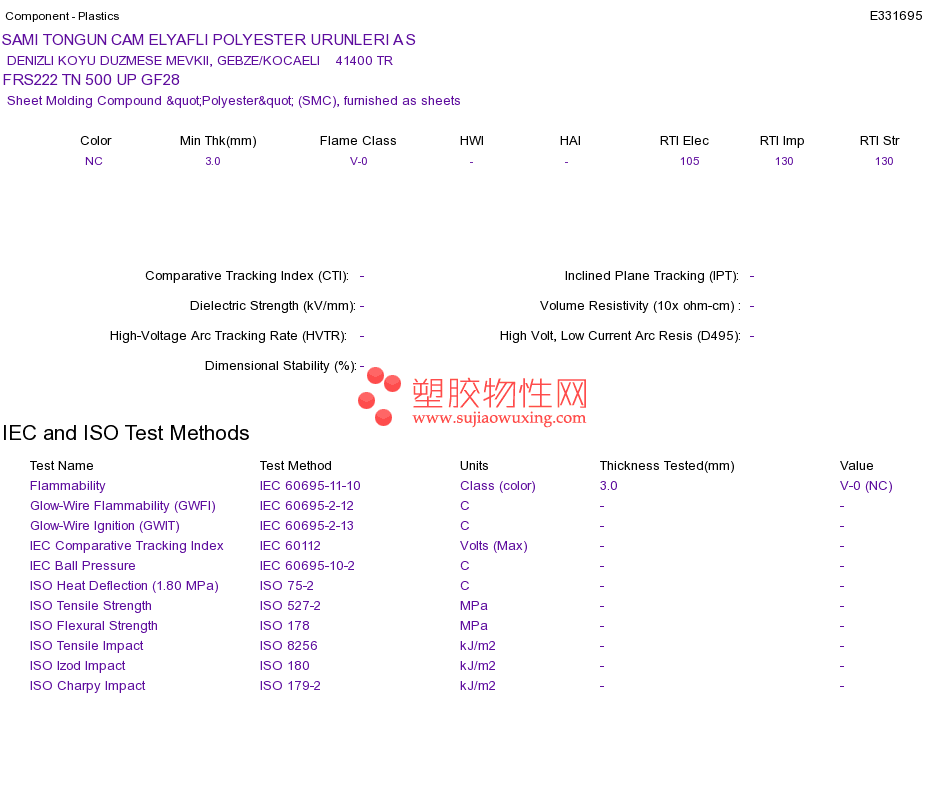The image size is (950, 800).
Task: Select file number E331695
Action: pyautogui.click(x=895, y=16)
